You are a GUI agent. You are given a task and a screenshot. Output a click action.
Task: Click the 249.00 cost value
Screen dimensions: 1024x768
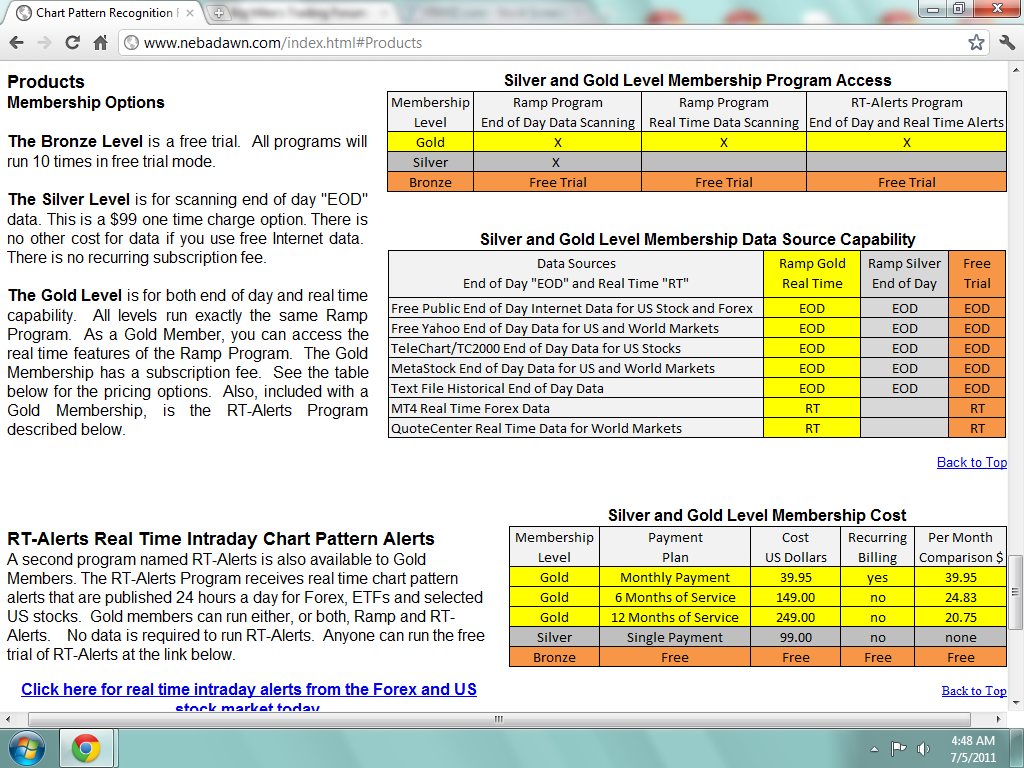795,617
